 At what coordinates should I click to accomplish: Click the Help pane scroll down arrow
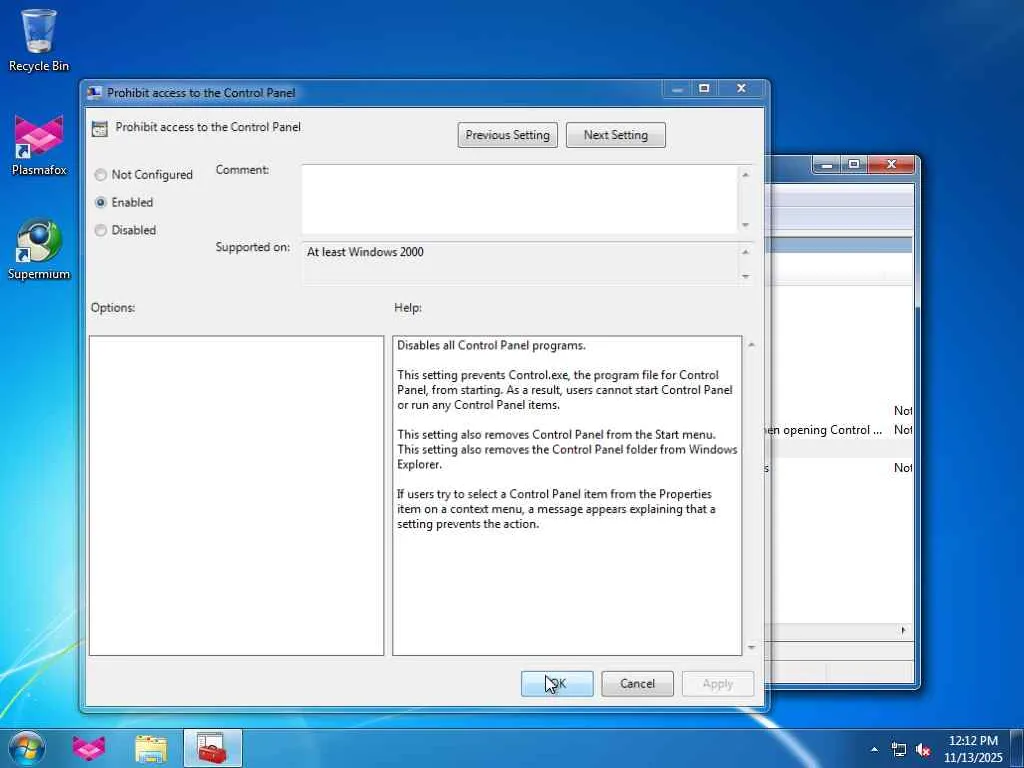[751, 647]
